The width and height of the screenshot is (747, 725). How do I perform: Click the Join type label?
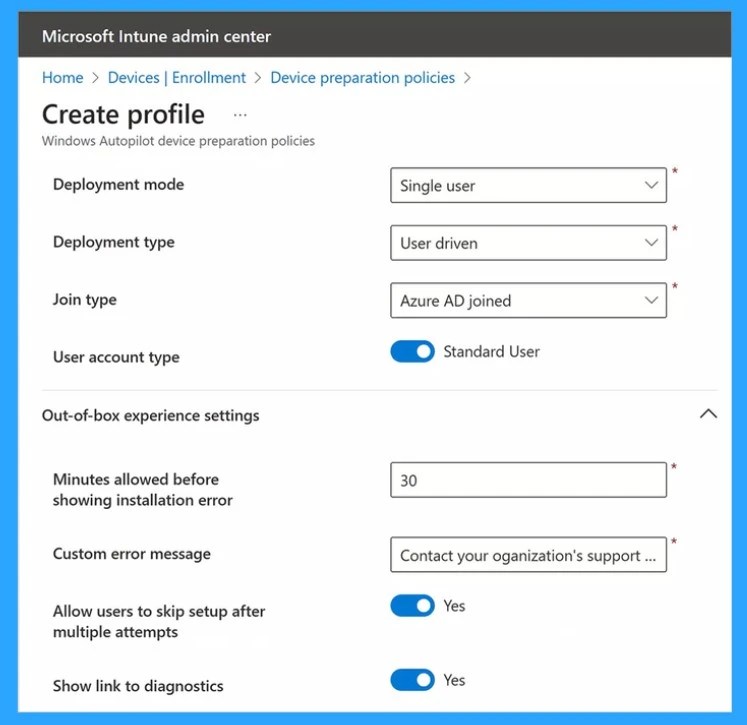click(84, 300)
